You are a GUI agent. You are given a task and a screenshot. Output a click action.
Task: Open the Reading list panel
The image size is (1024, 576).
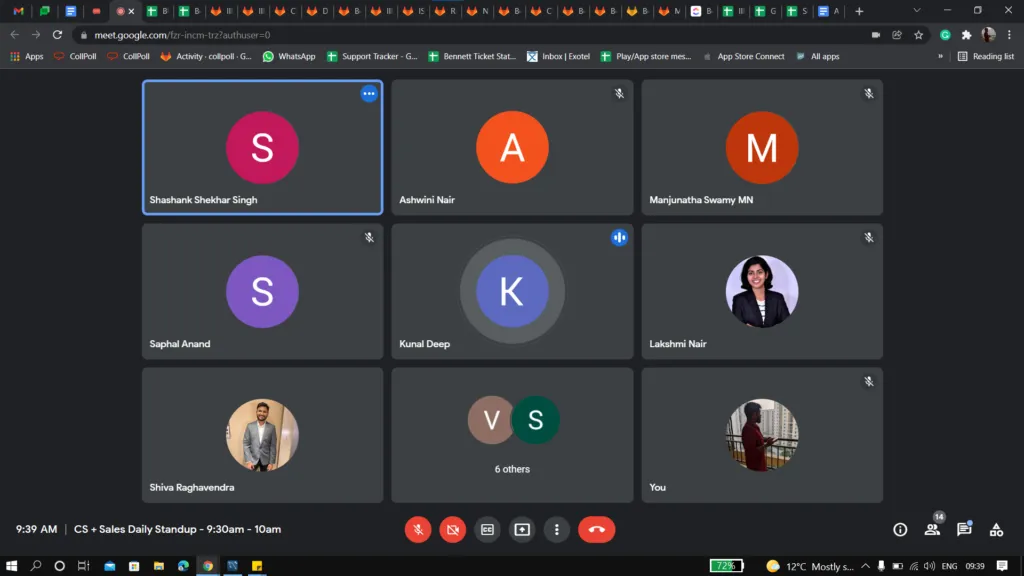pyautogui.click(x=986, y=57)
